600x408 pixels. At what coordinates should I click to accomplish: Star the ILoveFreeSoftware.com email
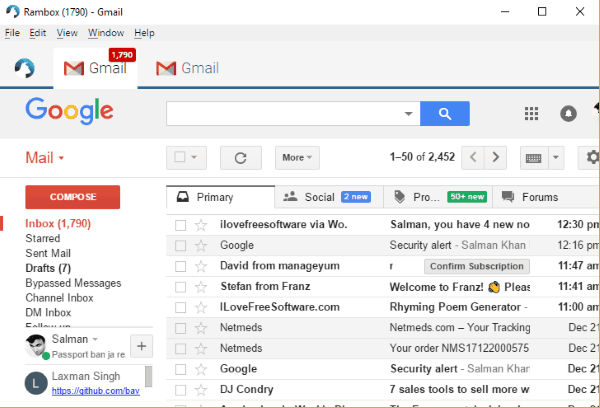[201, 307]
